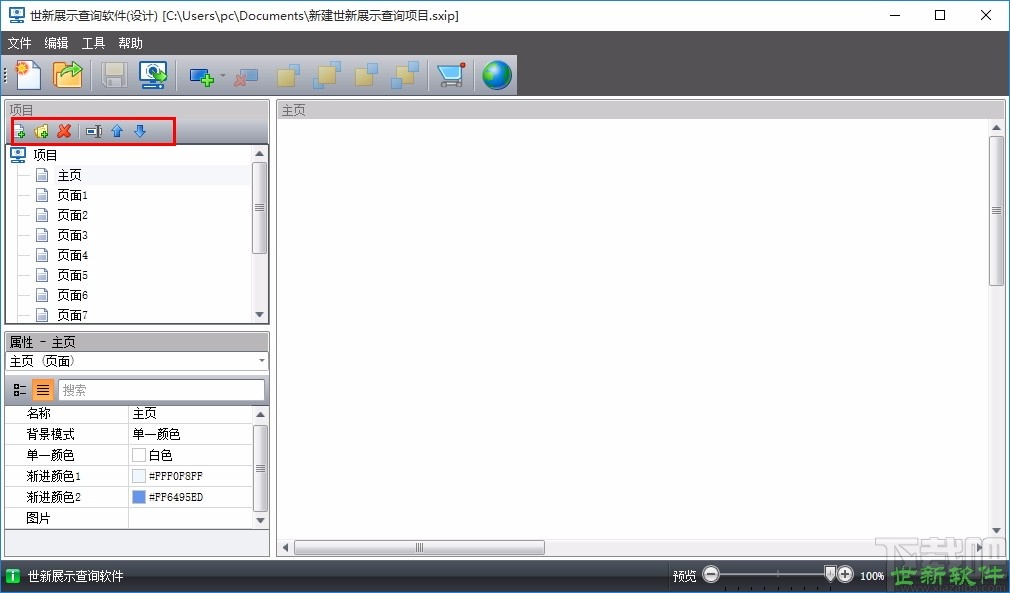
Task: Select 页面5 in the project tree
Action: click(72, 275)
